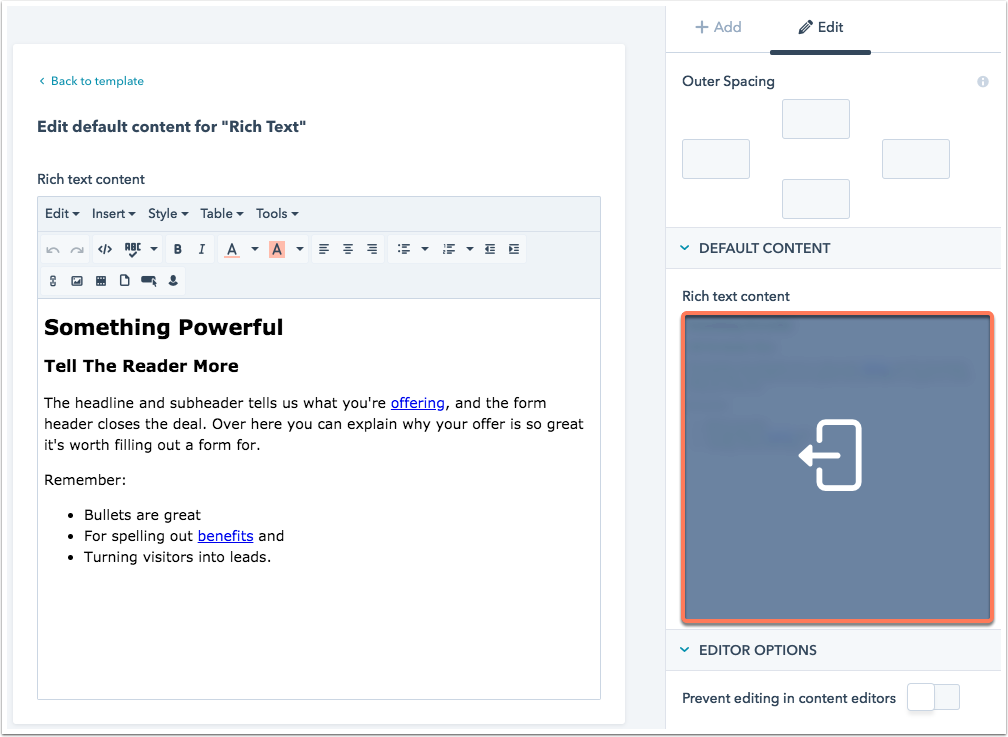Click the Italic formatting icon

[x=202, y=249]
